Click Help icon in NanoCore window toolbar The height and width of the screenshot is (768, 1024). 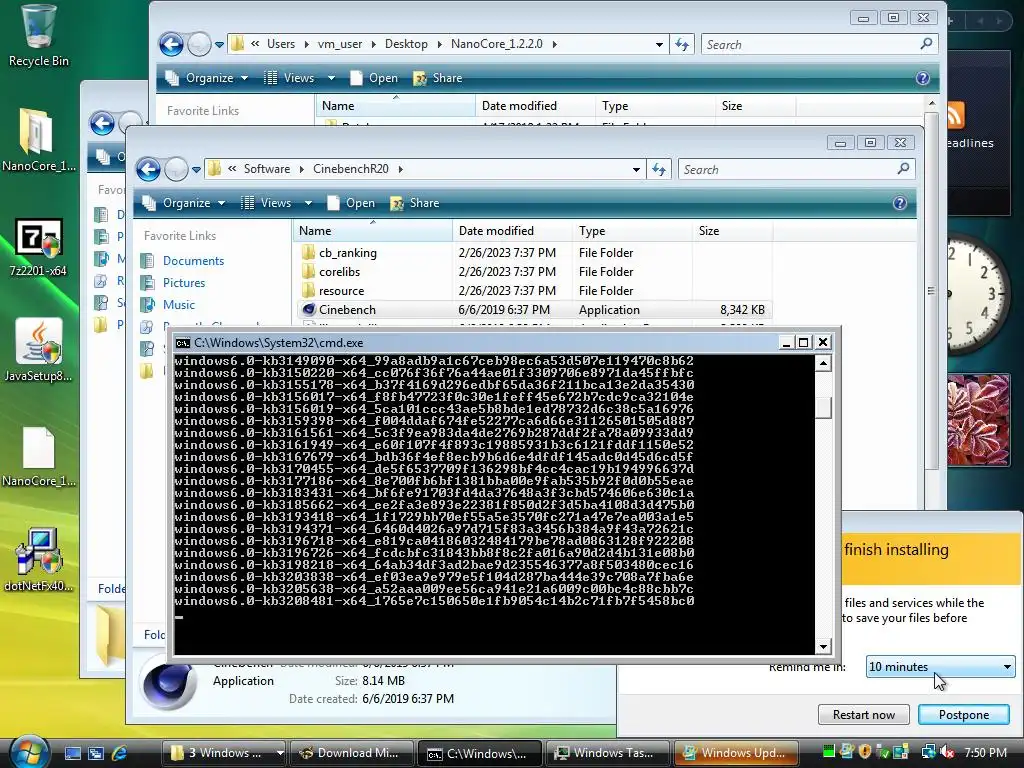tap(922, 78)
